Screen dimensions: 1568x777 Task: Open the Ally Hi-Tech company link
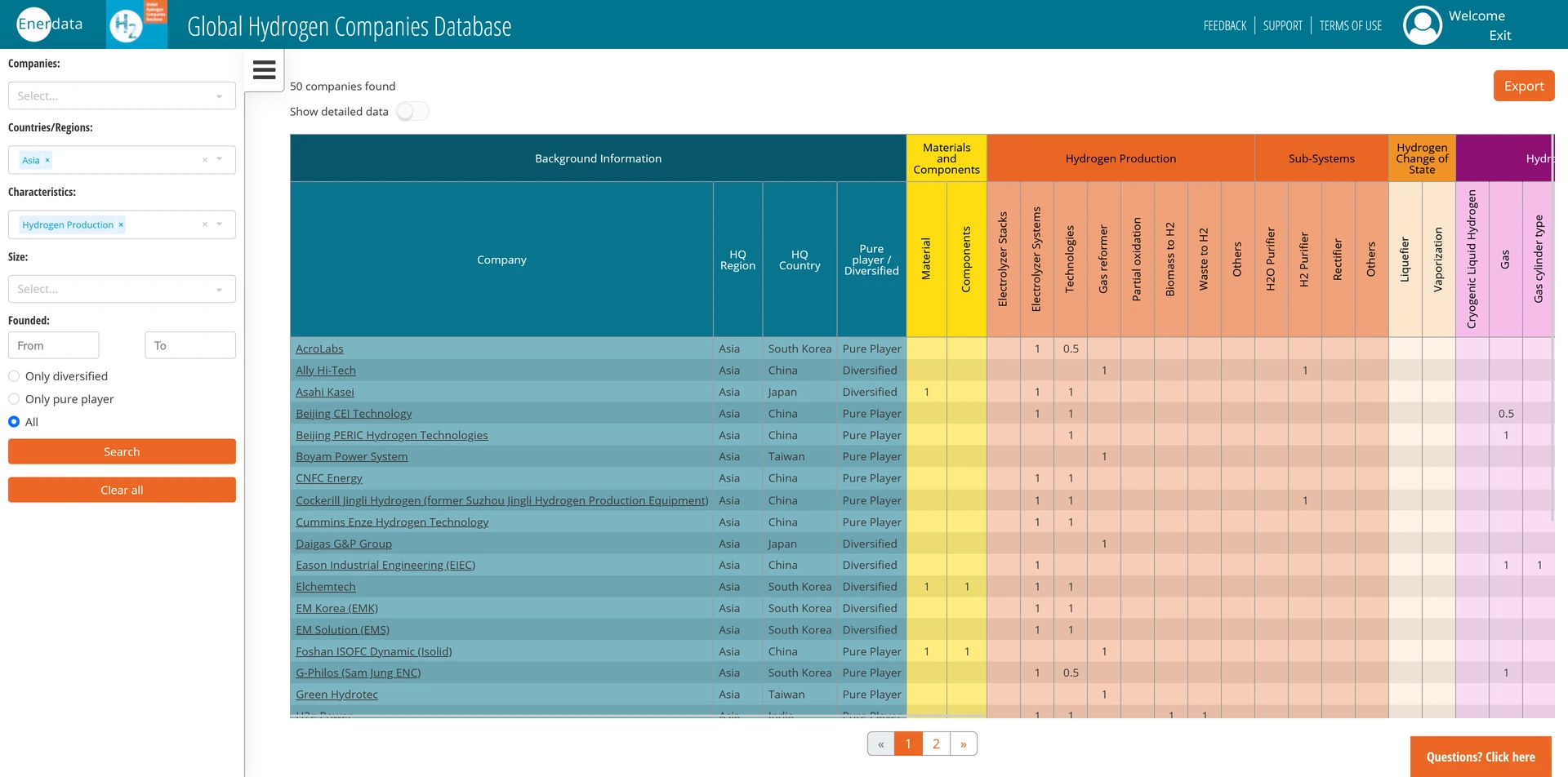point(326,371)
